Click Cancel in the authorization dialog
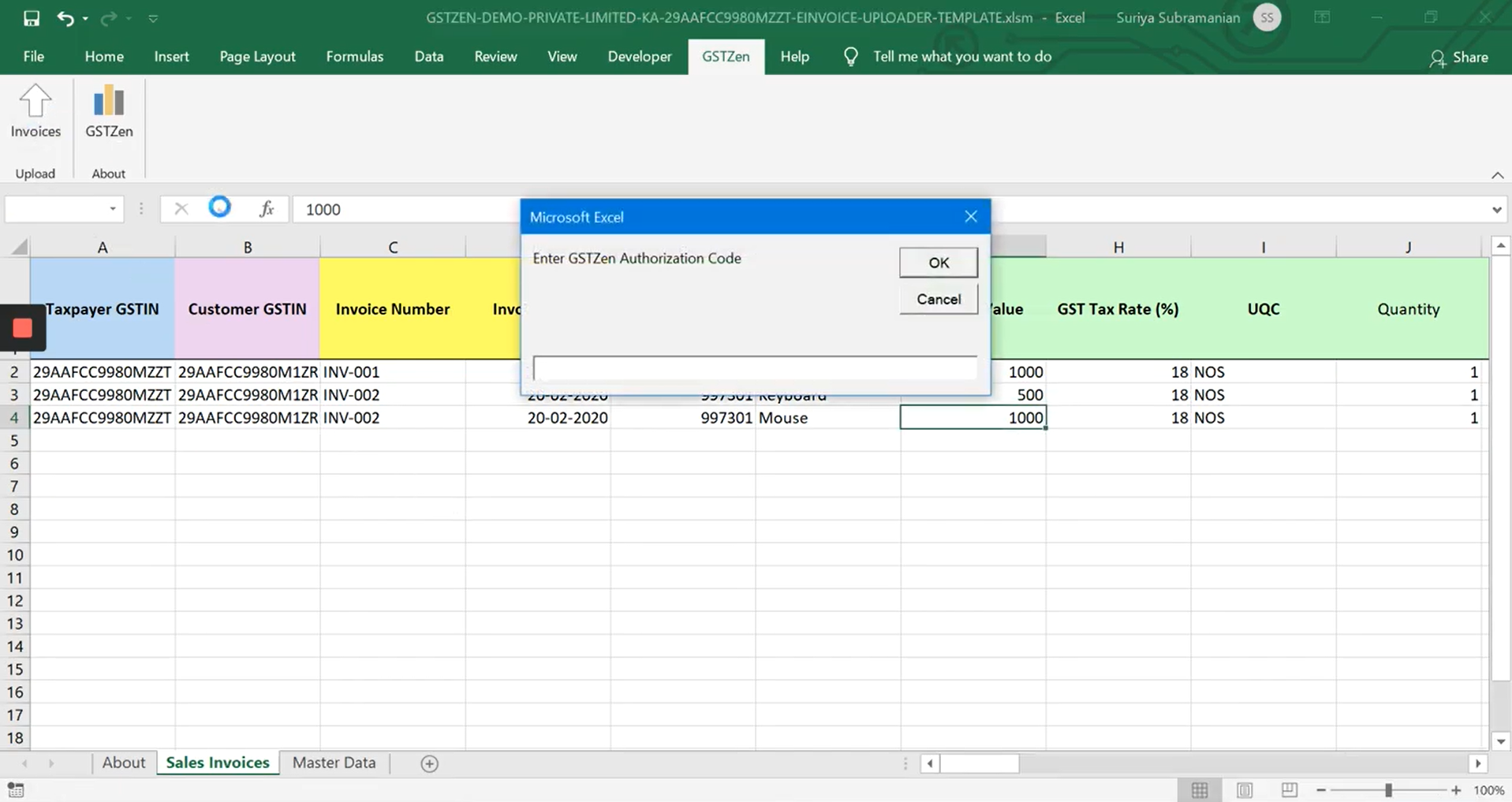 [938, 299]
